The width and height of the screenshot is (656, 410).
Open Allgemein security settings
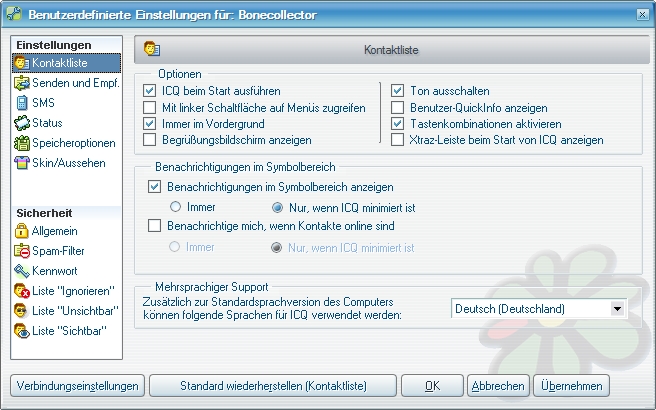[x=67, y=231]
